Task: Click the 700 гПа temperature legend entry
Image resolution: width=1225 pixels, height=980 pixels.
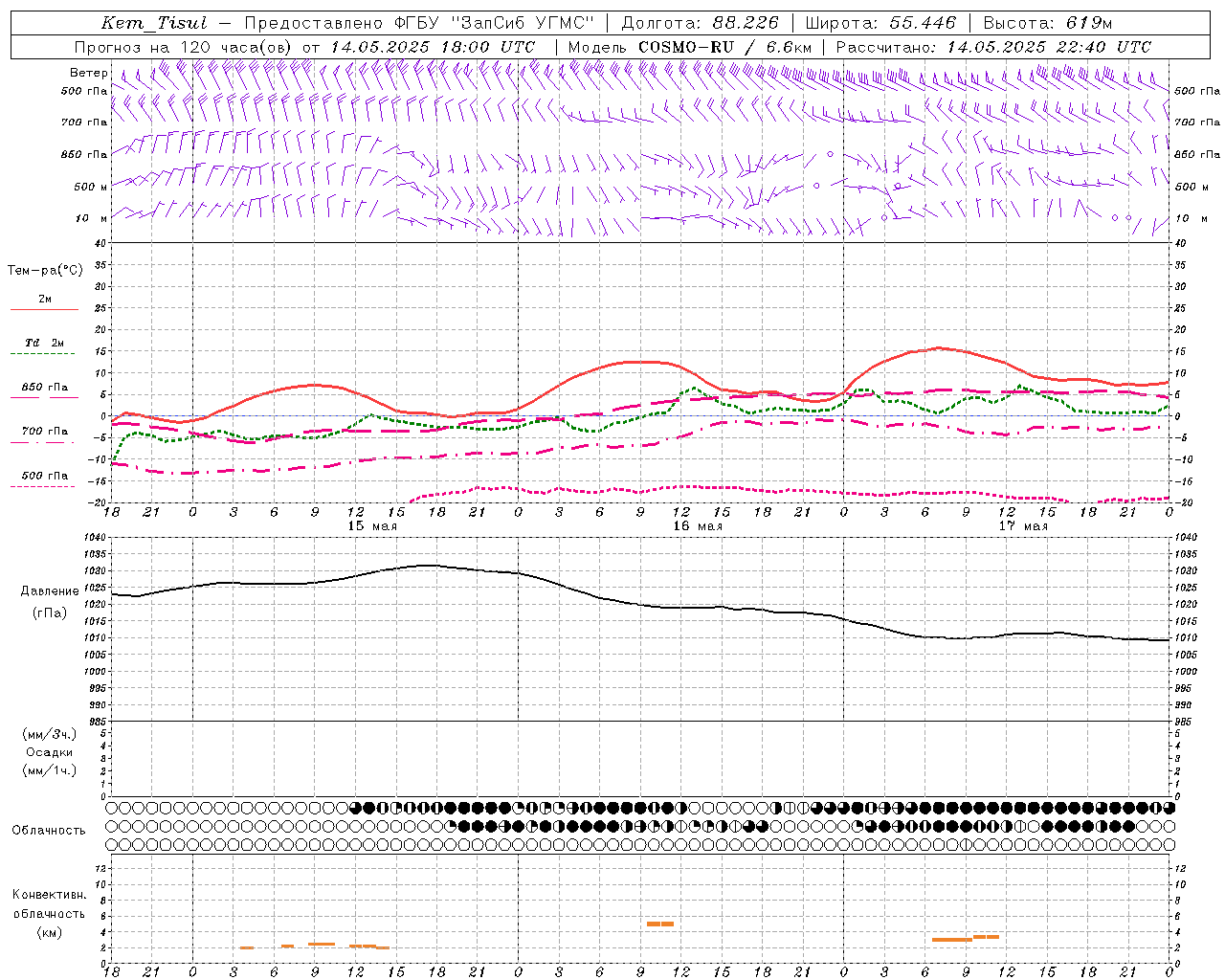Action: [45, 432]
